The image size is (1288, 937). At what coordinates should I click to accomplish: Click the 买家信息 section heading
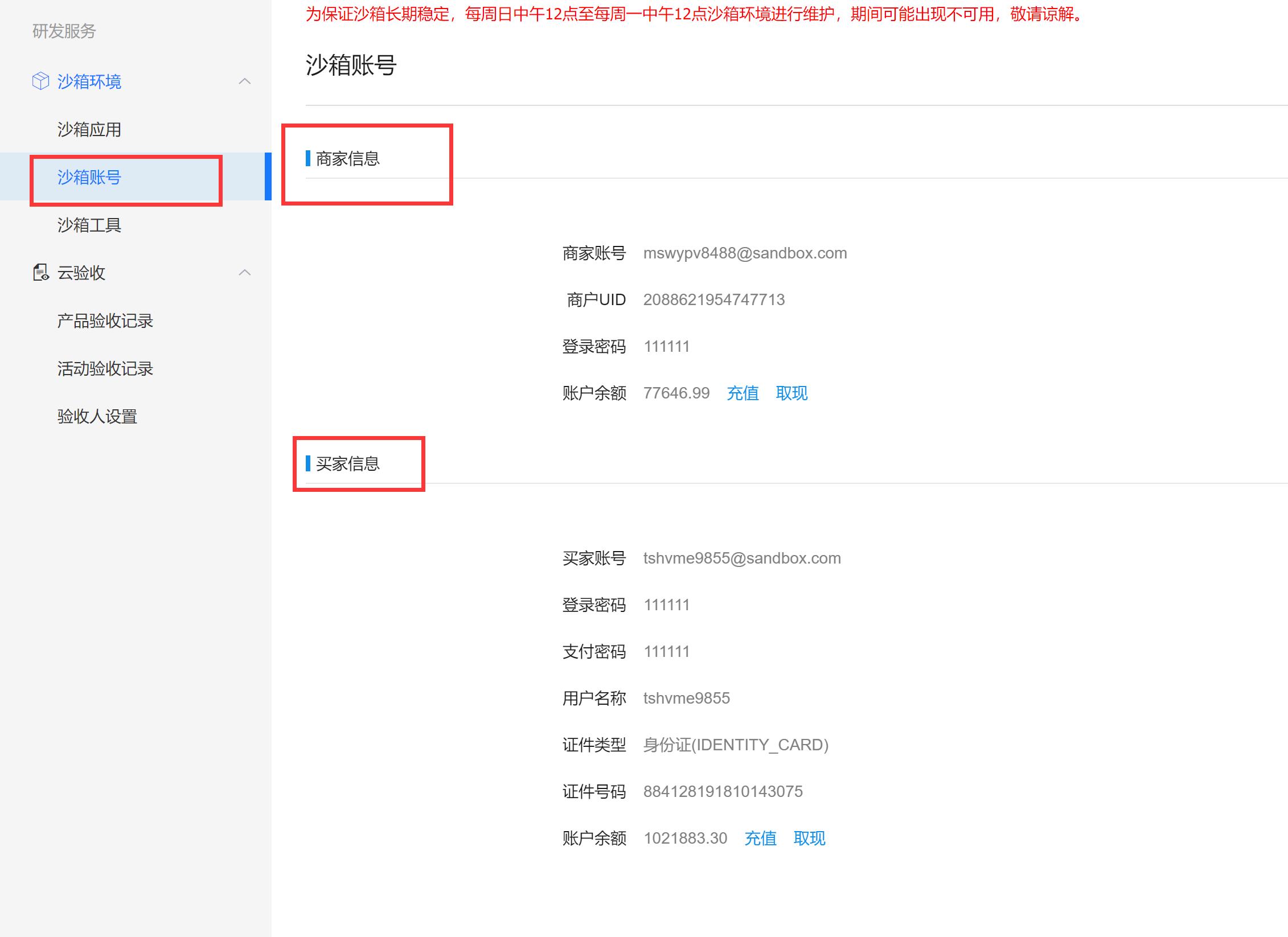coord(348,464)
